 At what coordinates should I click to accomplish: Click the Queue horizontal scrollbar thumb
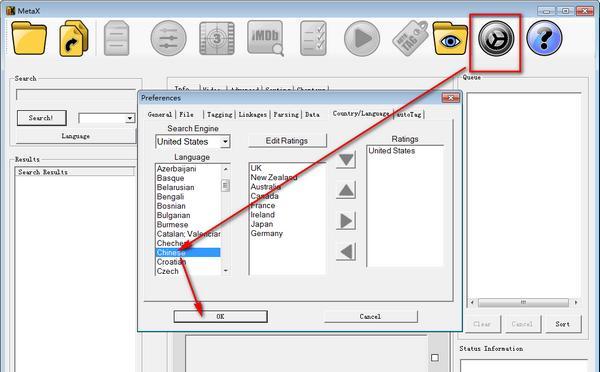(523, 302)
